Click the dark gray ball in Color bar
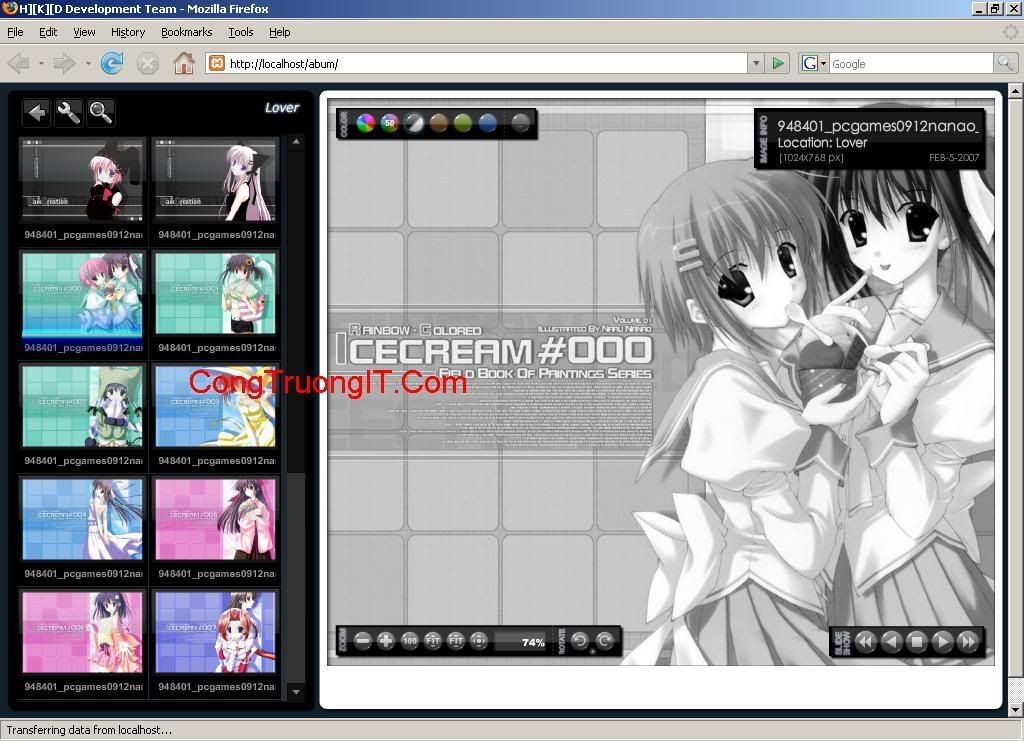 [520, 123]
